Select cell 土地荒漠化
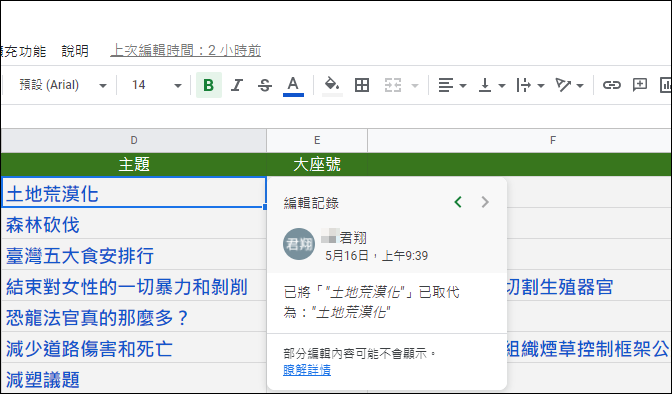 (134, 192)
